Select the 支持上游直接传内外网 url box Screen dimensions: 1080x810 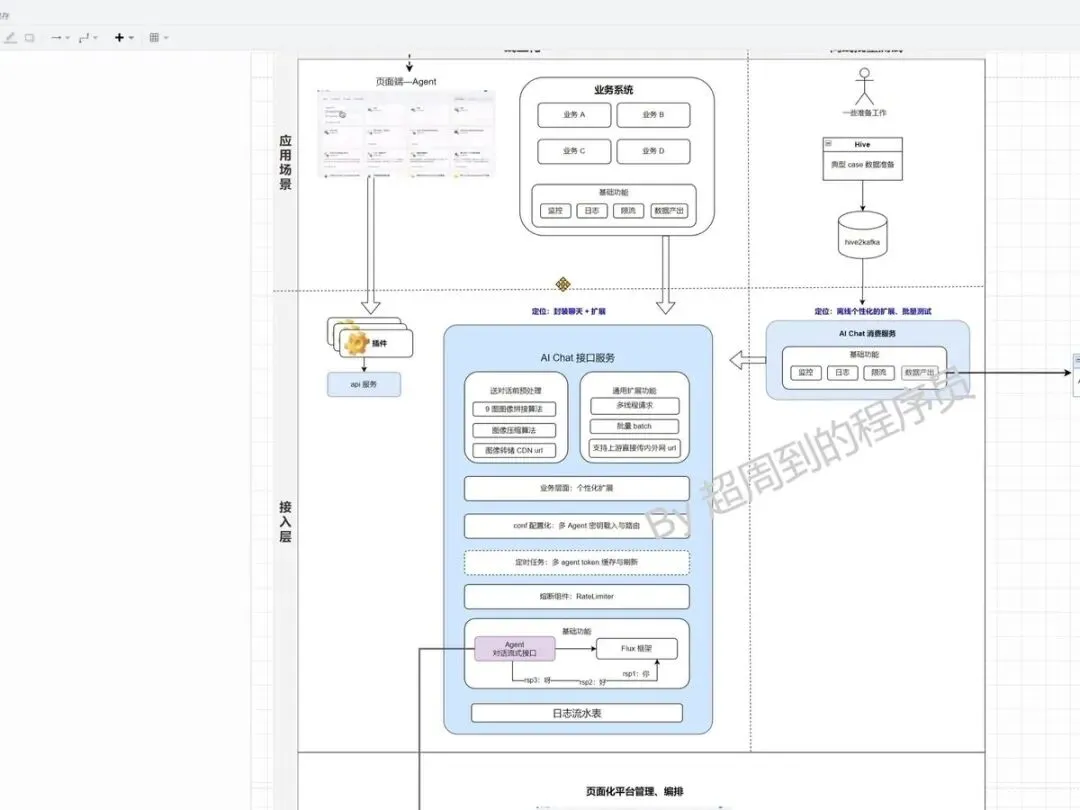634,448
